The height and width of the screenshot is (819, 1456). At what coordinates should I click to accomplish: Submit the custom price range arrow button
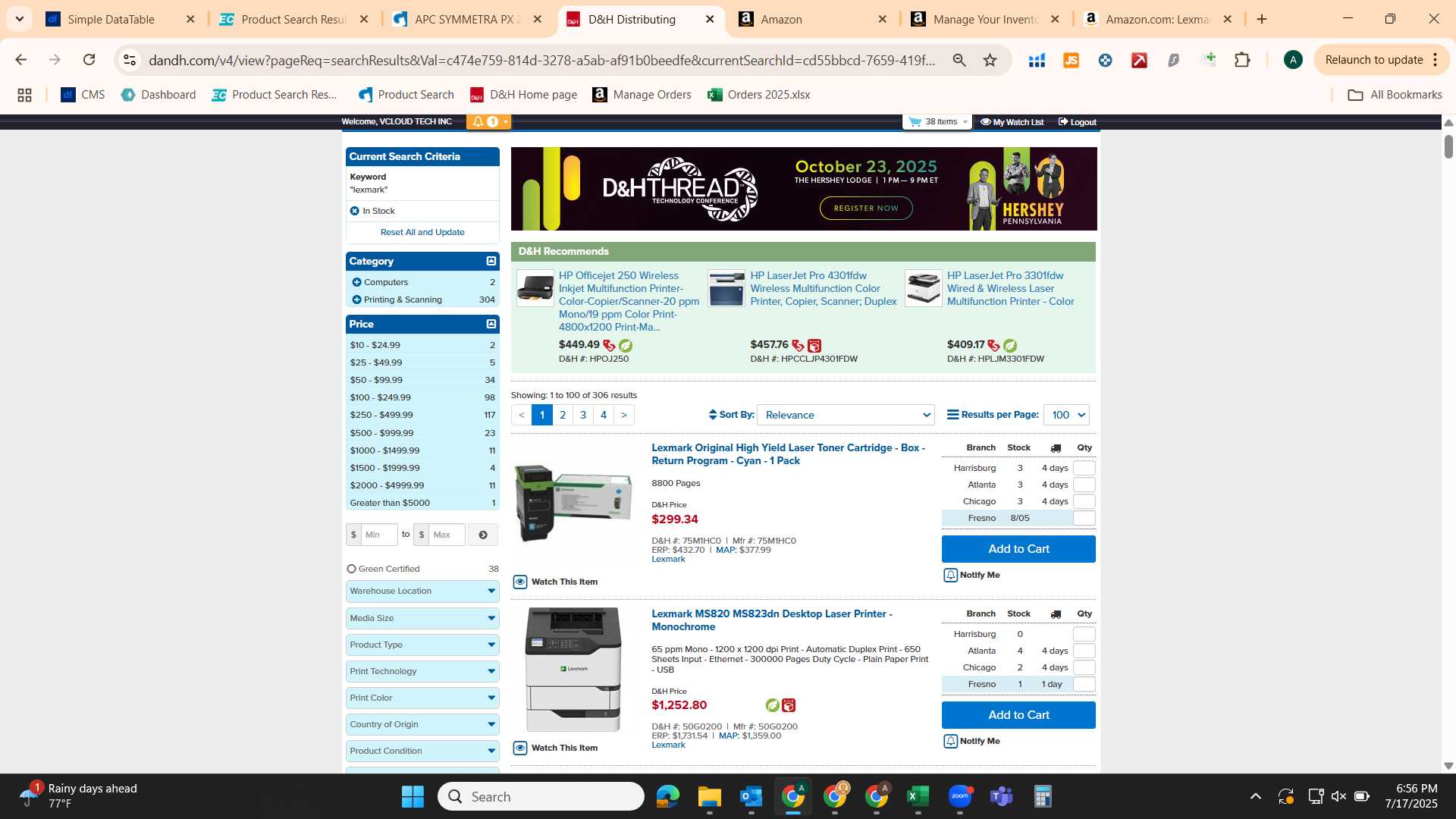pos(483,535)
